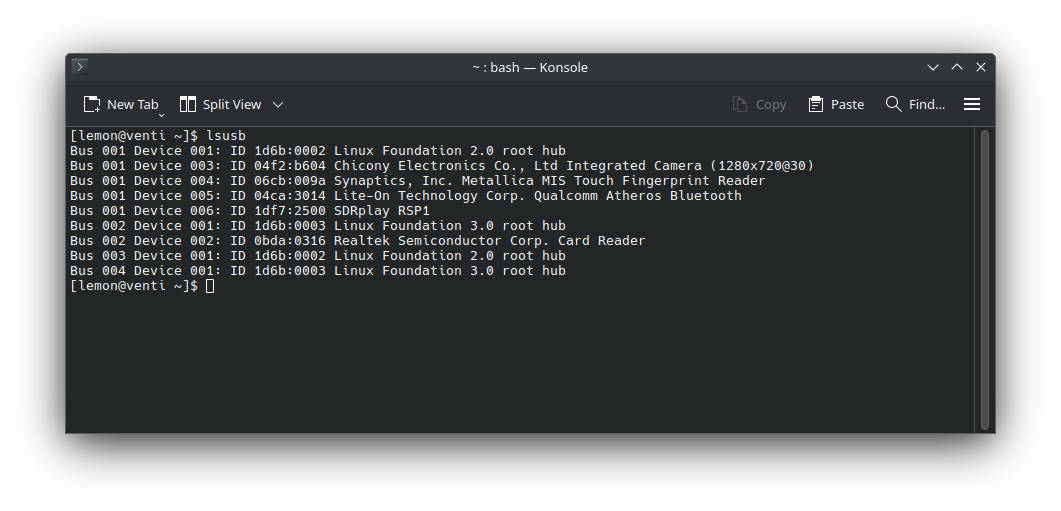Maximize the Konsole window

tap(957, 67)
